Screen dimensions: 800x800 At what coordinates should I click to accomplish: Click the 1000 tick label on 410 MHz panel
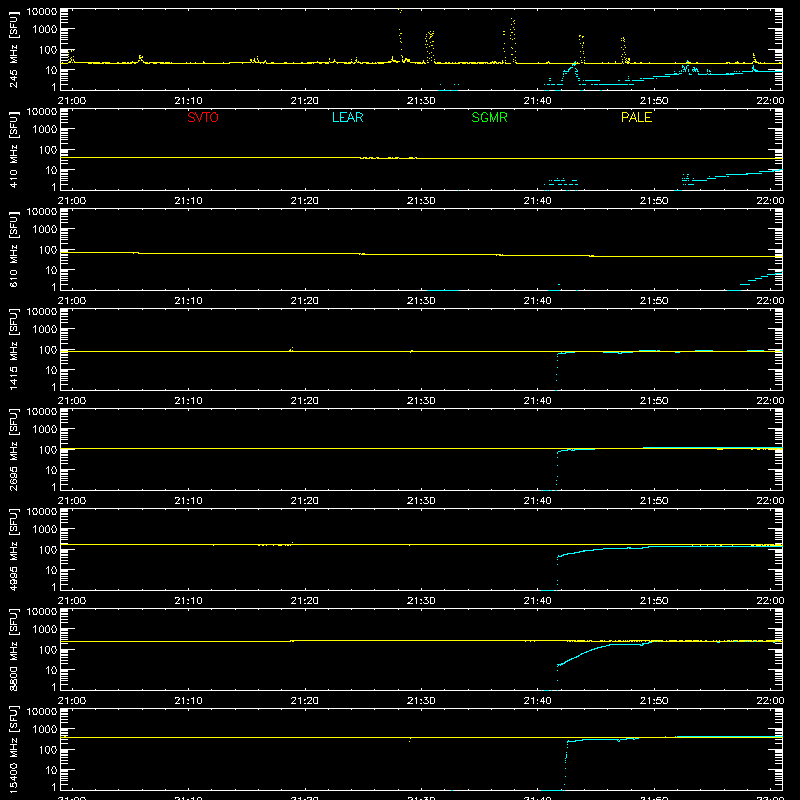click(45, 130)
